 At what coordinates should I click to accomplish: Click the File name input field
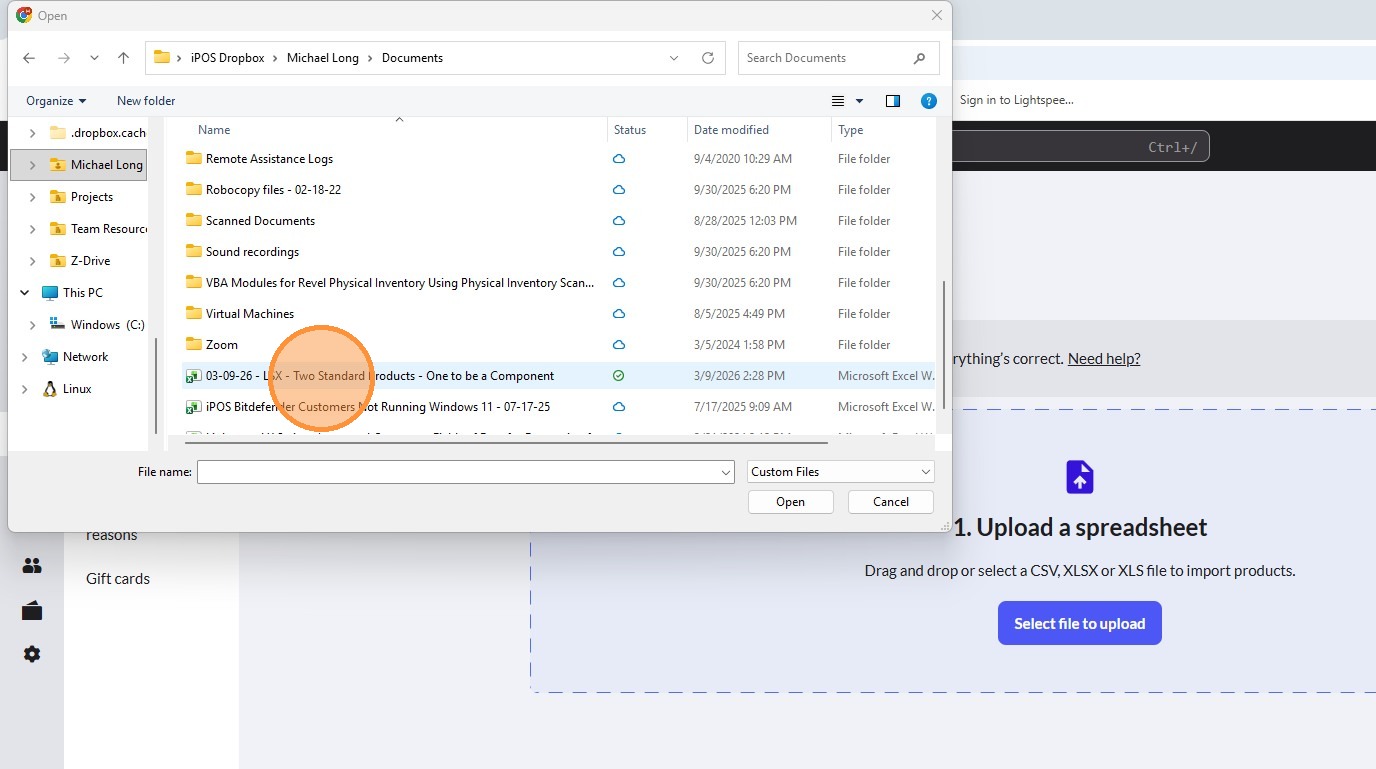458,471
